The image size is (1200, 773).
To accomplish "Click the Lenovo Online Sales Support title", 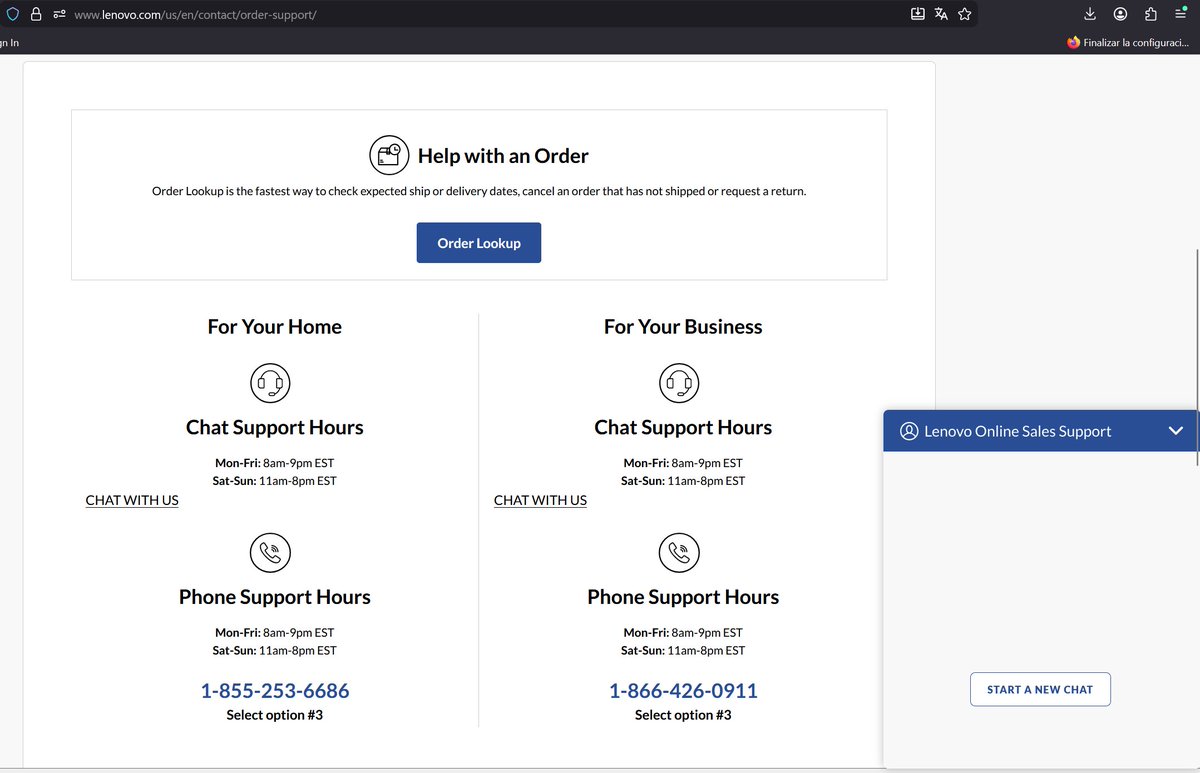I will tap(1018, 431).
